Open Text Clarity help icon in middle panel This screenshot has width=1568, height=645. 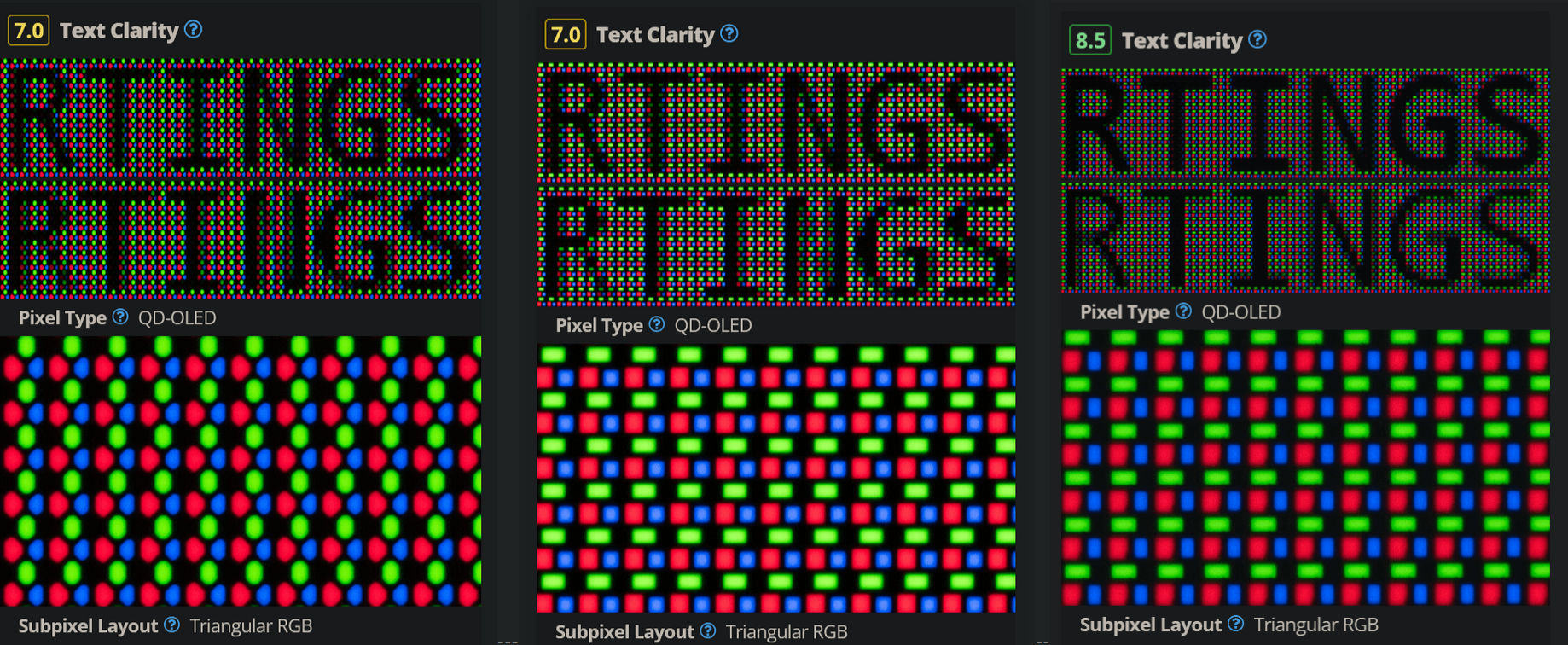click(729, 34)
